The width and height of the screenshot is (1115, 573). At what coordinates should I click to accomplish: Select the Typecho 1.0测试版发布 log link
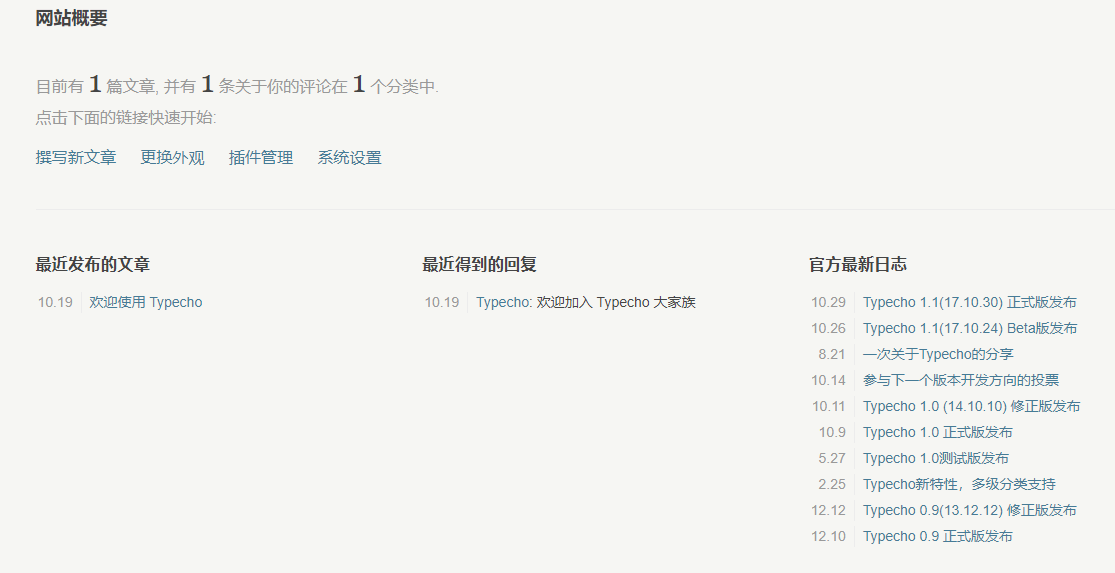(x=935, y=459)
